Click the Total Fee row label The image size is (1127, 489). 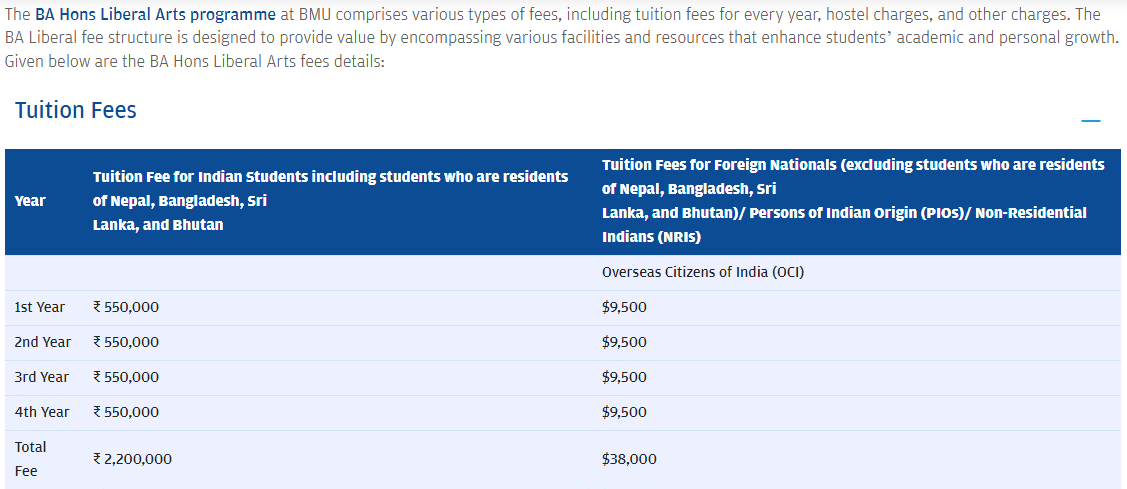pos(30,458)
